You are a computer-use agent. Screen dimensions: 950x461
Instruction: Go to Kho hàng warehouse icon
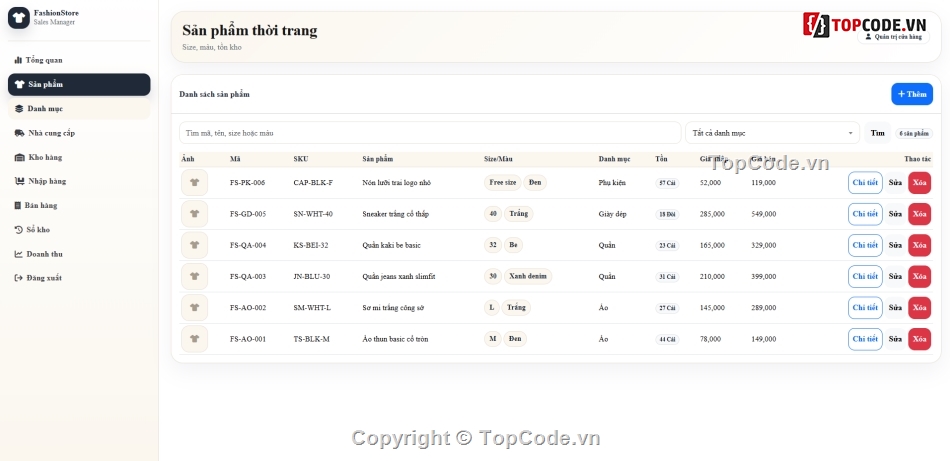pos(19,157)
